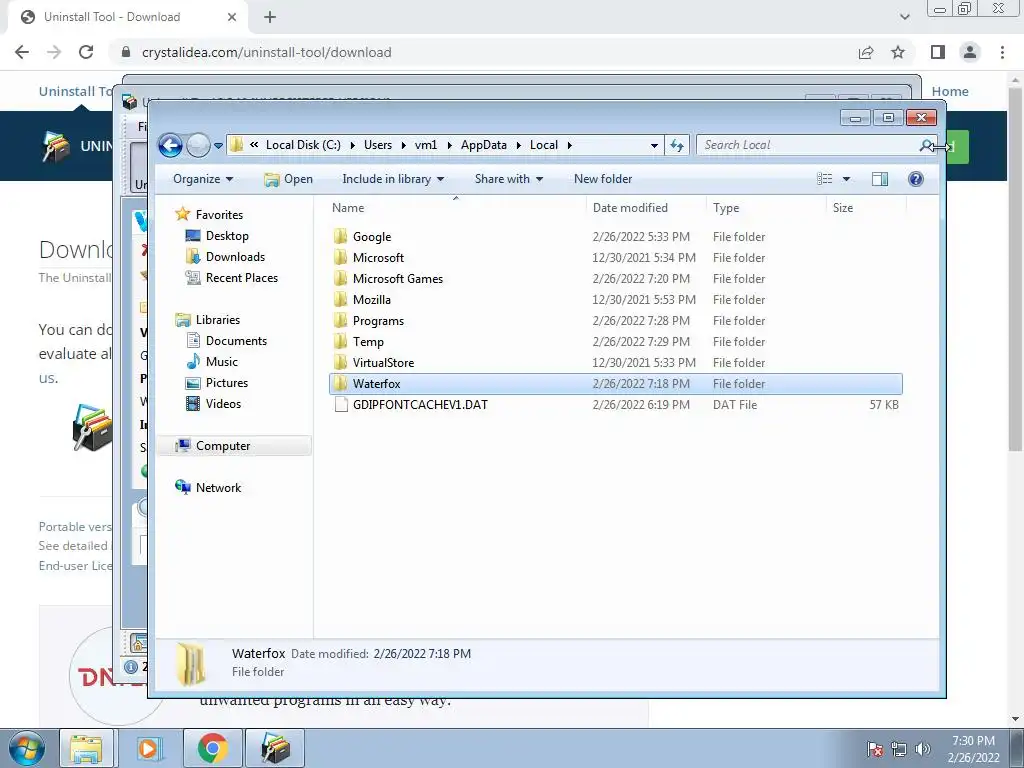Open the view options dropdown arrow
Image resolution: width=1024 pixels, height=768 pixels.
(x=846, y=179)
